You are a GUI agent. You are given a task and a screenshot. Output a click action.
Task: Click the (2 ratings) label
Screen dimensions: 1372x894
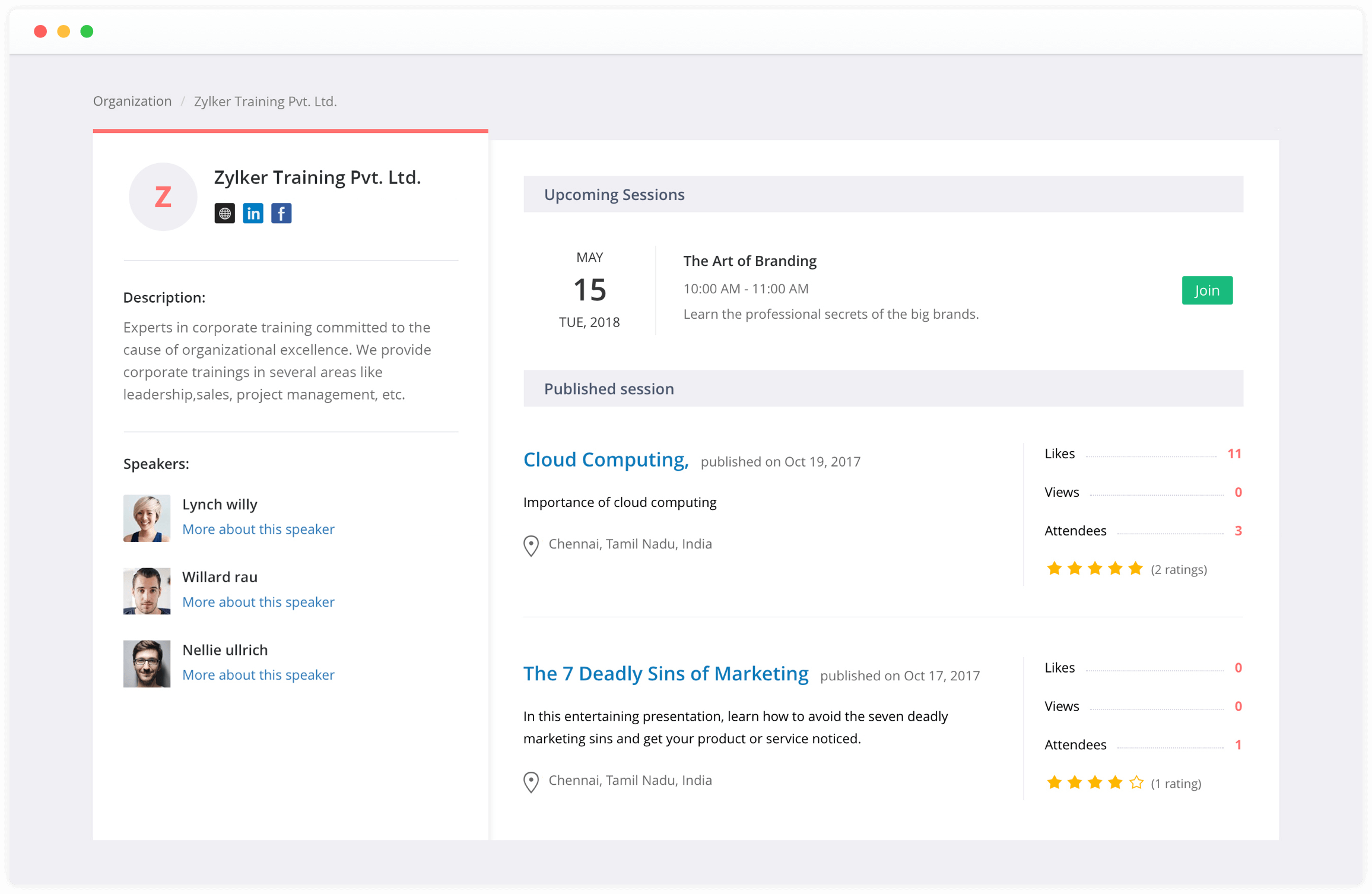point(1179,570)
